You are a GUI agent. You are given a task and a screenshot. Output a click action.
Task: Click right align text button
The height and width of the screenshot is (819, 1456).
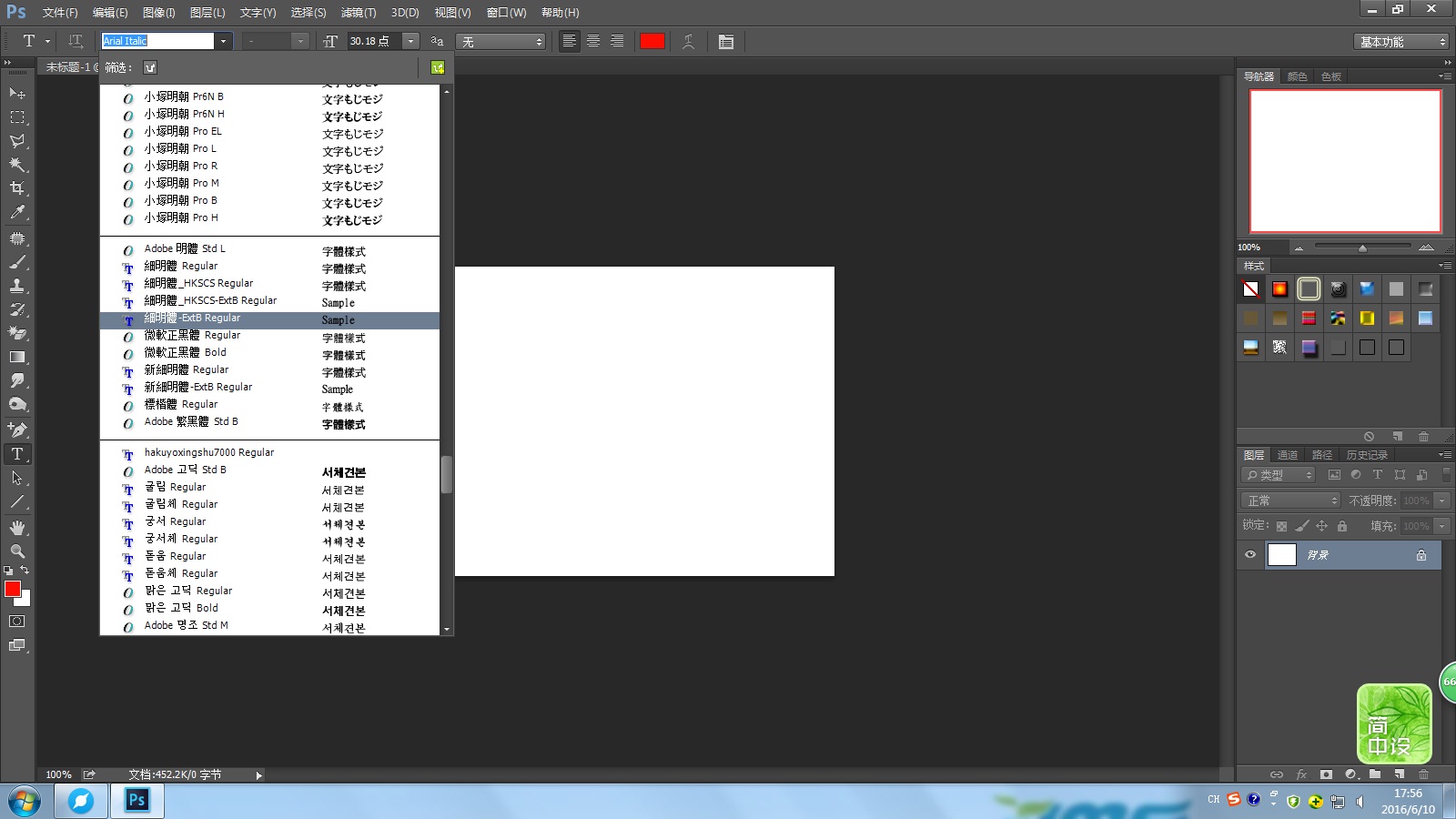(x=617, y=41)
